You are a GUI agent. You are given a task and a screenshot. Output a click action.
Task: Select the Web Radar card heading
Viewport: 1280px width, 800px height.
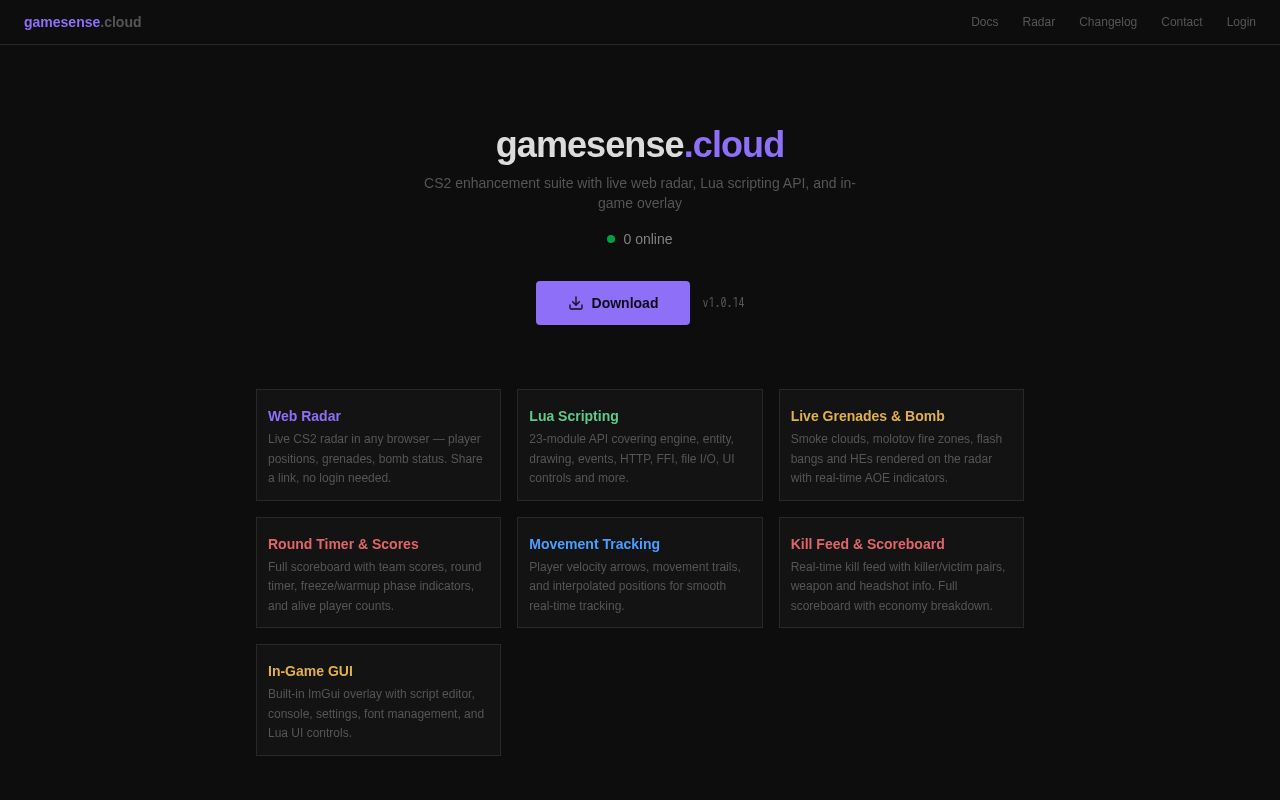(304, 416)
